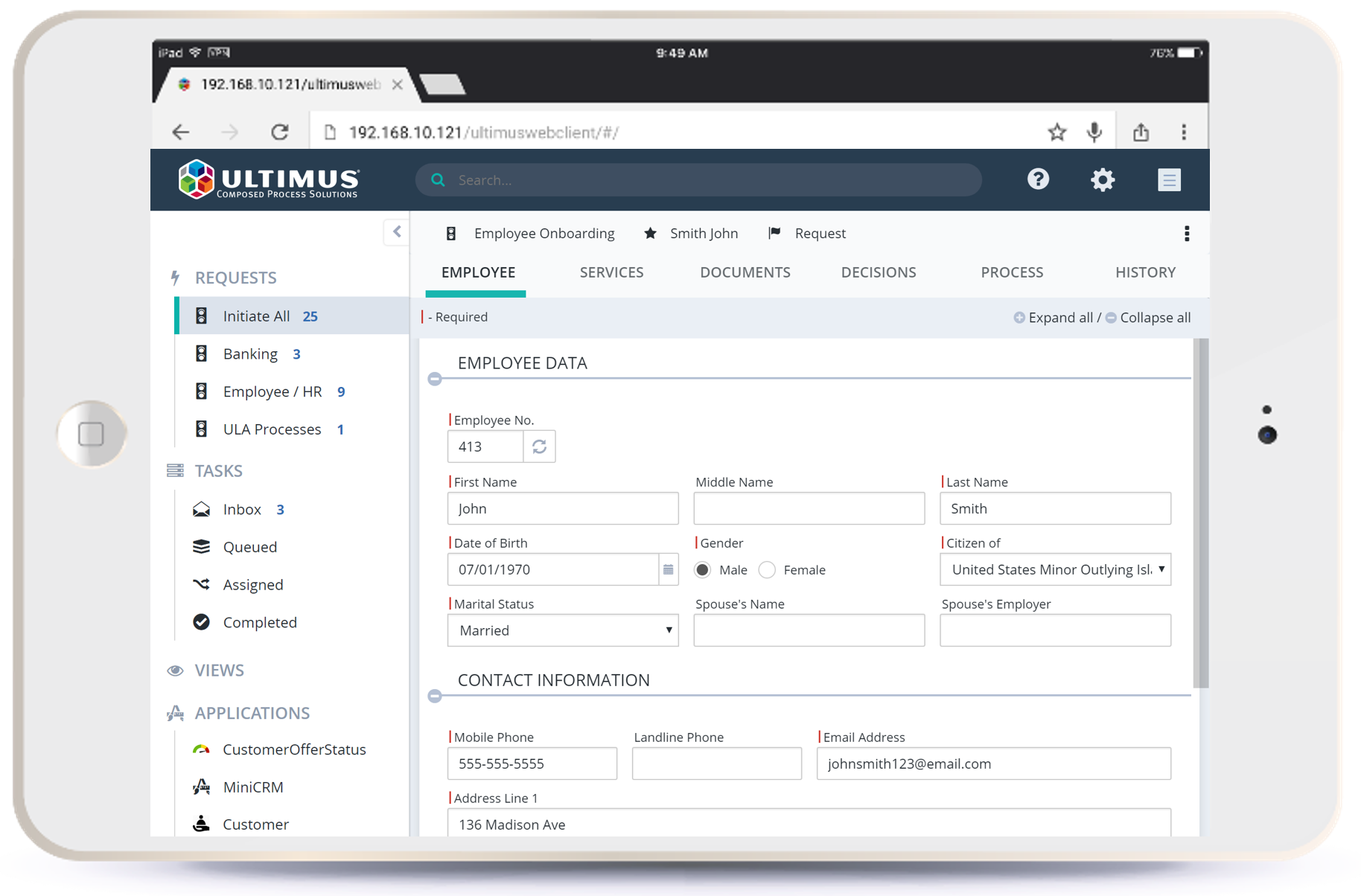Image resolution: width=1361 pixels, height=896 pixels.
Task: Click the Address Line 1 field
Action: pyautogui.click(x=809, y=823)
